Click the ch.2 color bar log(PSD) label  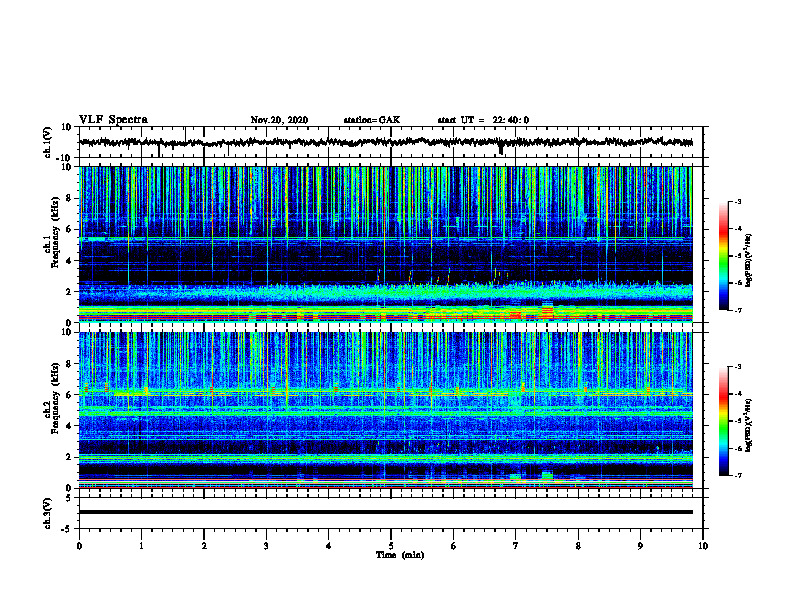749,425
